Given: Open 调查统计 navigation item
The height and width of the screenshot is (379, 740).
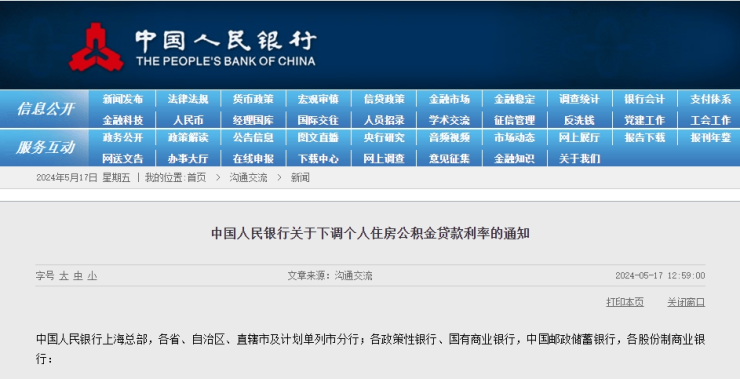Looking at the screenshot, I should (x=580, y=99).
